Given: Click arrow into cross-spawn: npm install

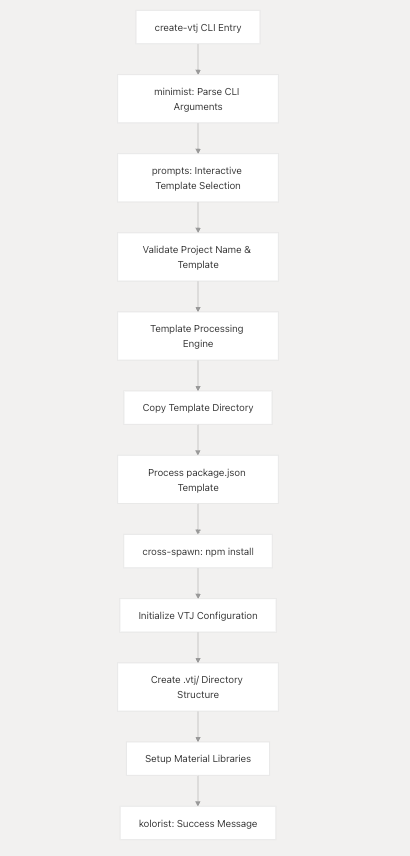Looking at the screenshot, I should (x=198, y=519).
